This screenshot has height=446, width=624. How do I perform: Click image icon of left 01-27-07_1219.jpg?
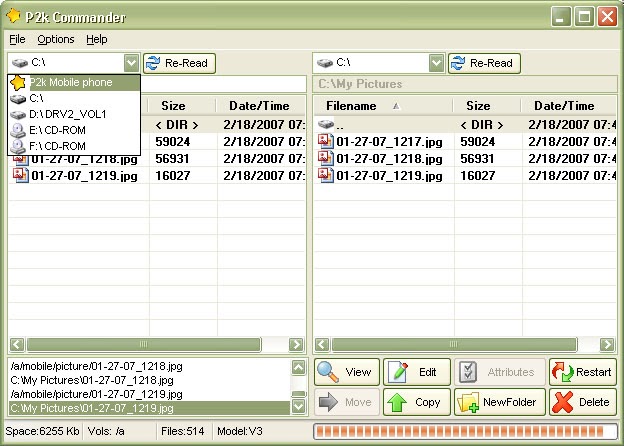pos(21,175)
